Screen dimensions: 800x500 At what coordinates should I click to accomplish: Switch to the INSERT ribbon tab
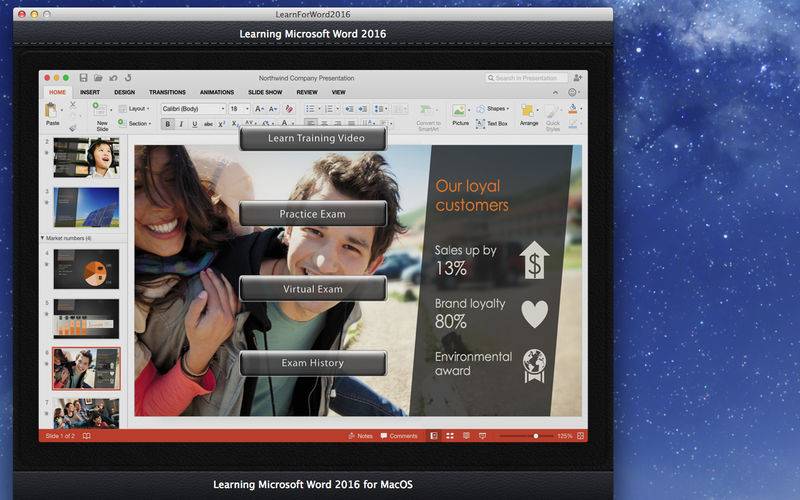[90, 92]
